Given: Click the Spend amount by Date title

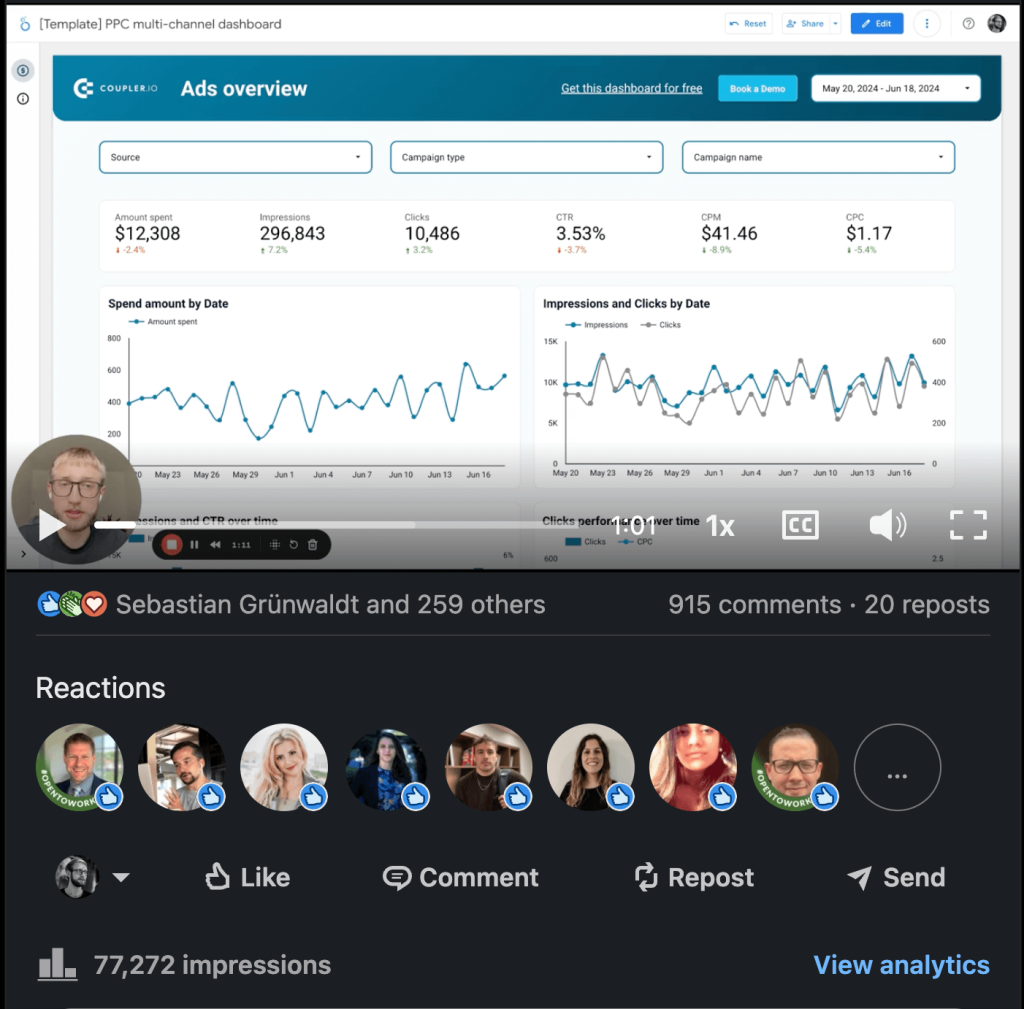Looking at the screenshot, I should tap(168, 303).
